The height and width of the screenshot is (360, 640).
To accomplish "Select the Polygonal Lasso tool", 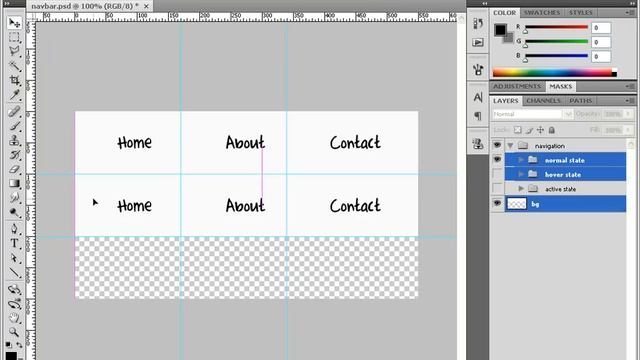I will [x=14, y=51].
